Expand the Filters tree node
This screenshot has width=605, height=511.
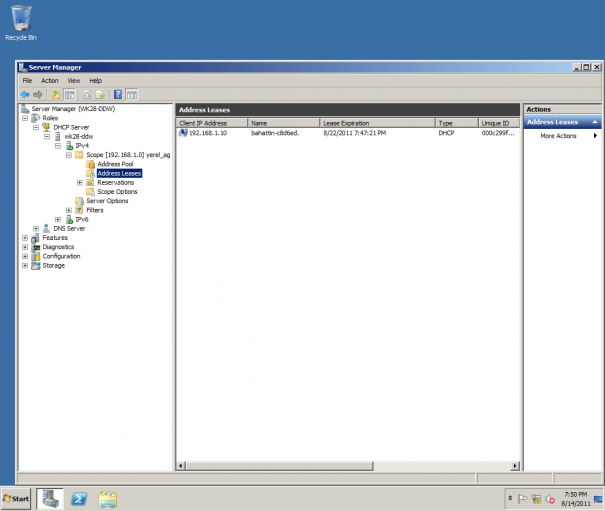point(69,210)
